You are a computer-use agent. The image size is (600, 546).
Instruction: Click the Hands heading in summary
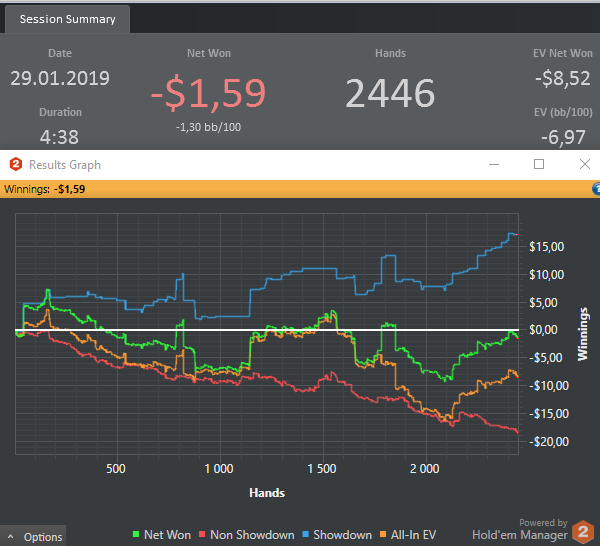click(x=390, y=53)
